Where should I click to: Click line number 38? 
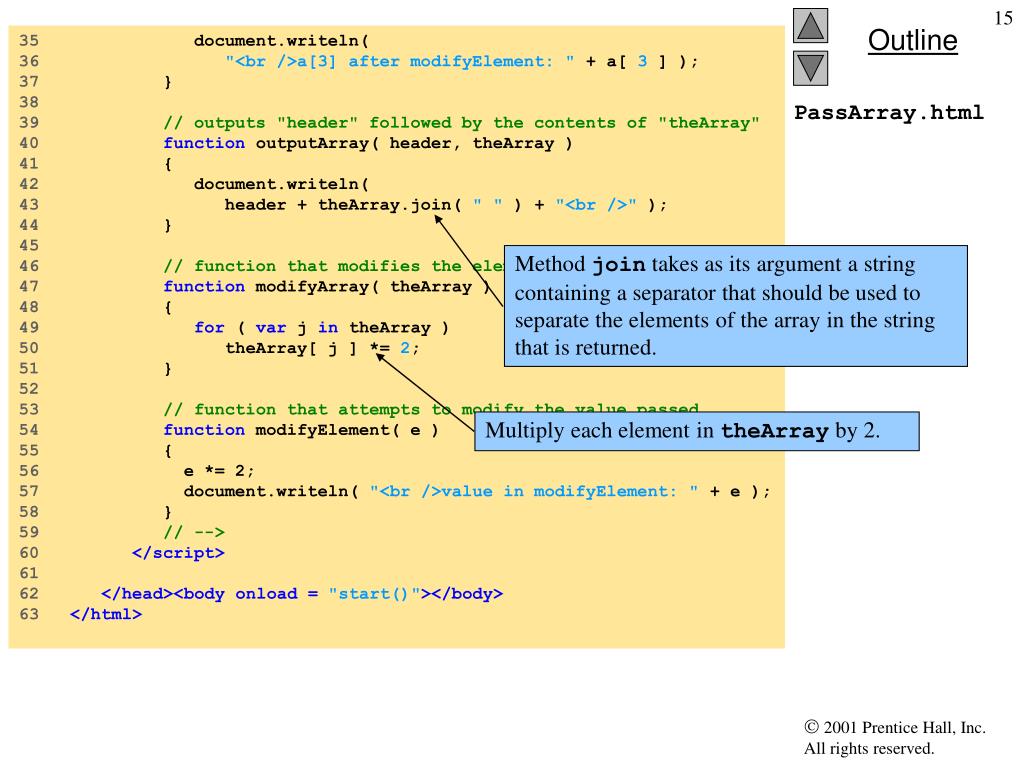(x=29, y=103)
